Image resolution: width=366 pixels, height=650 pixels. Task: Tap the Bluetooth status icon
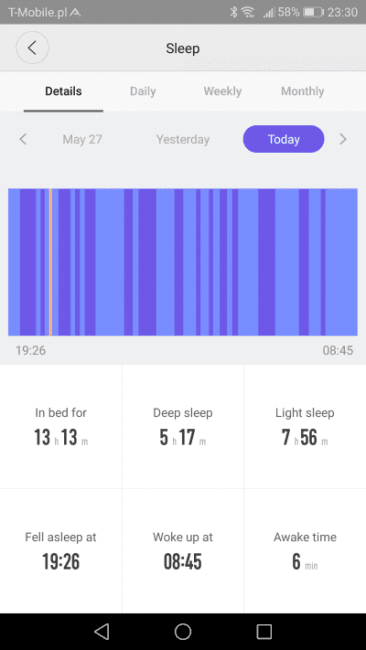[234, 12]
